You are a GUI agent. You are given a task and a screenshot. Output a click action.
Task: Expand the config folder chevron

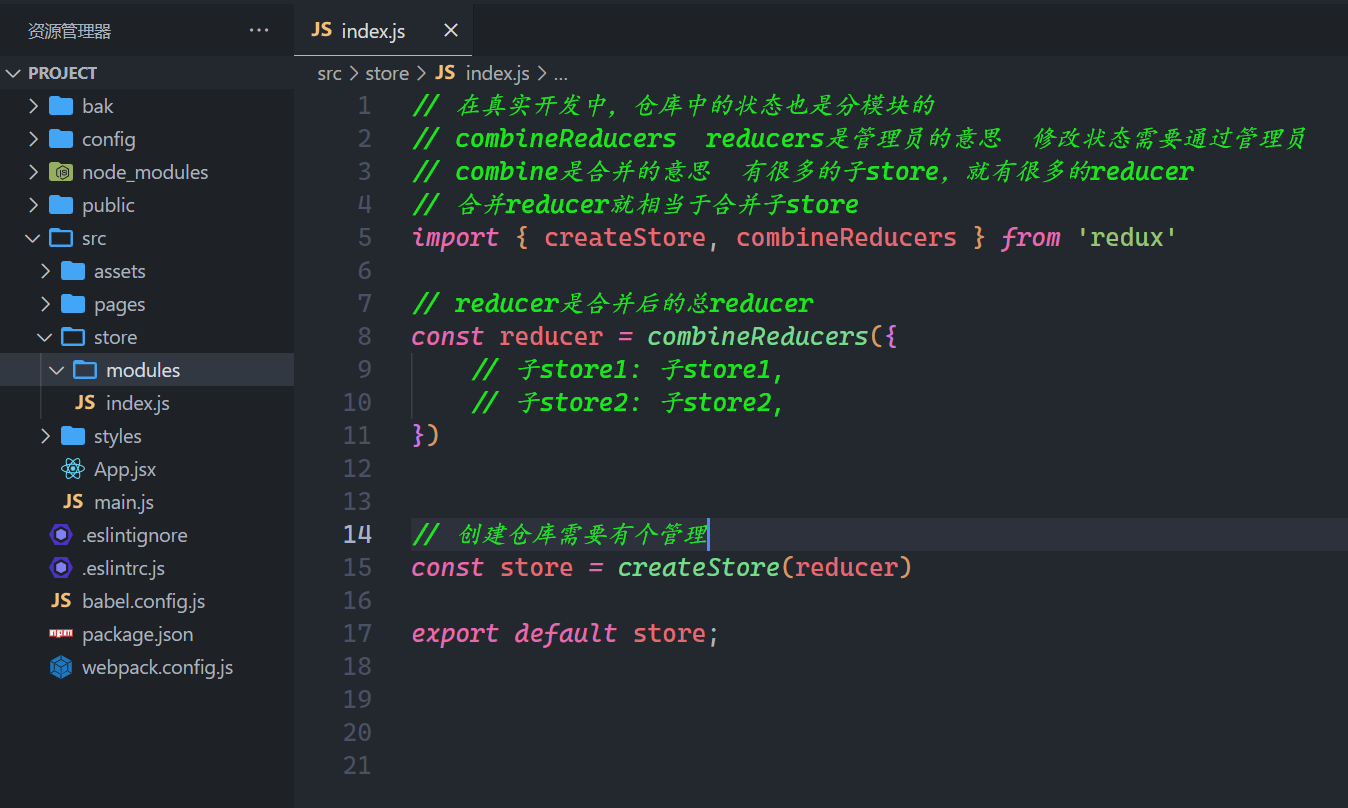(33, 139)
